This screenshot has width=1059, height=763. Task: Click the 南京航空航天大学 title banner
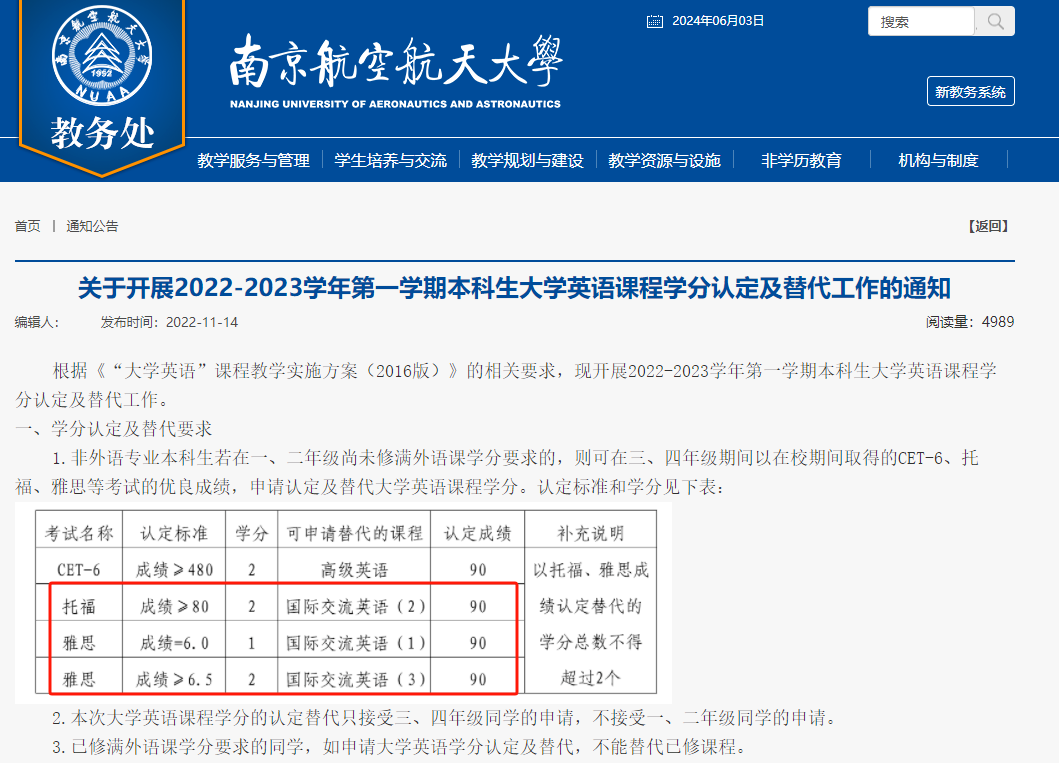[396, 72]
